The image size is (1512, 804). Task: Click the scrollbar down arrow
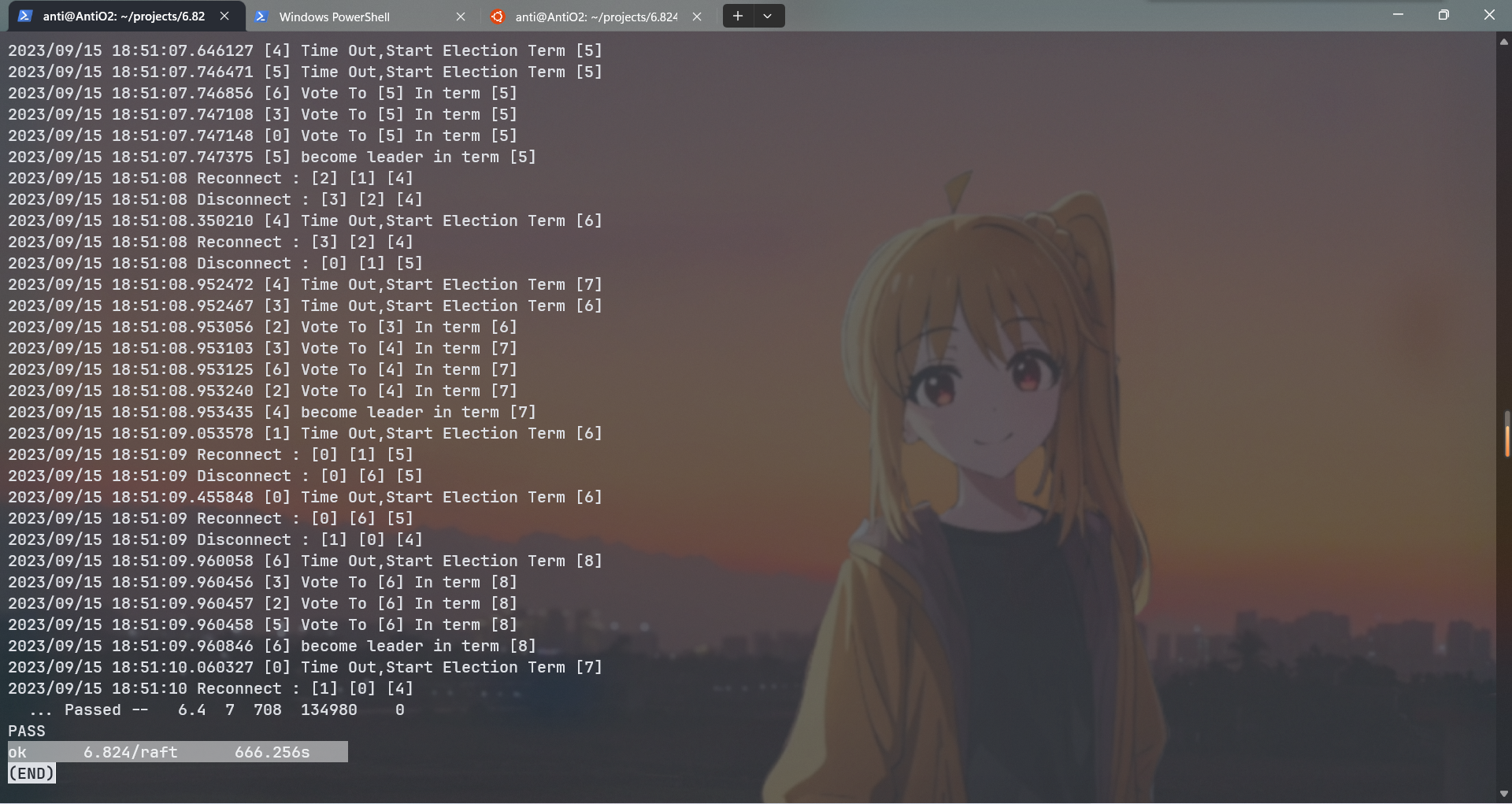tap(1504, 794)
